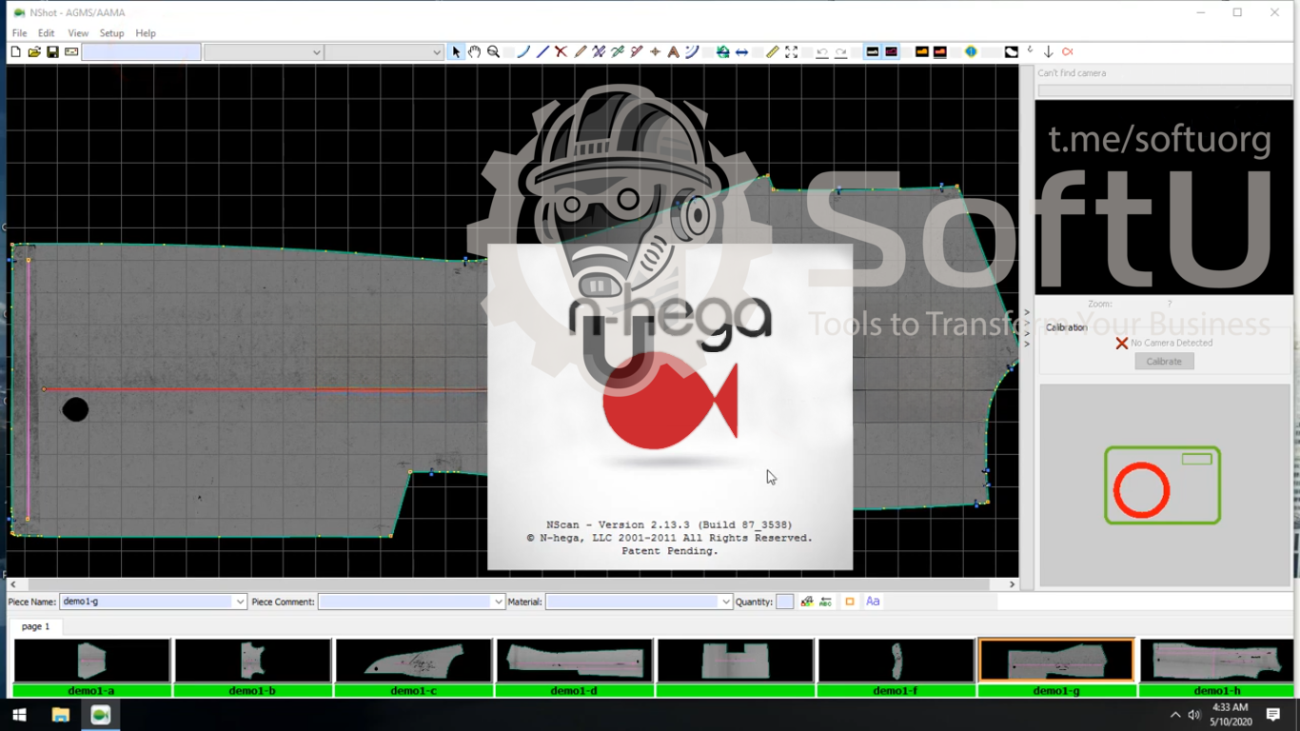The height and width of the screenshot is (731, 1300).
Task: Expand the Material dropdown
Action: [x=725, y=602]
